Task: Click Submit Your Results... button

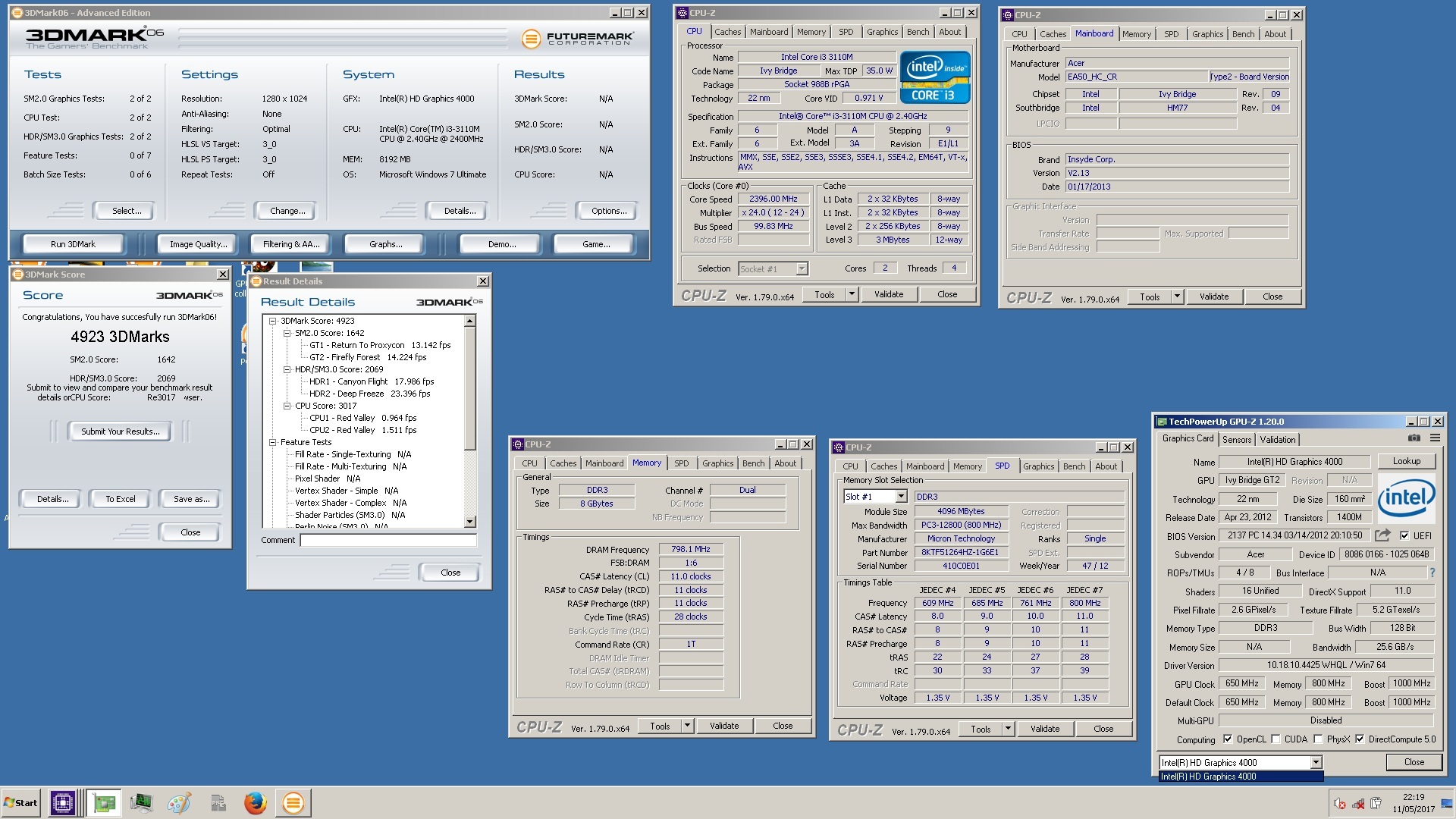Action: click(121, 431)
